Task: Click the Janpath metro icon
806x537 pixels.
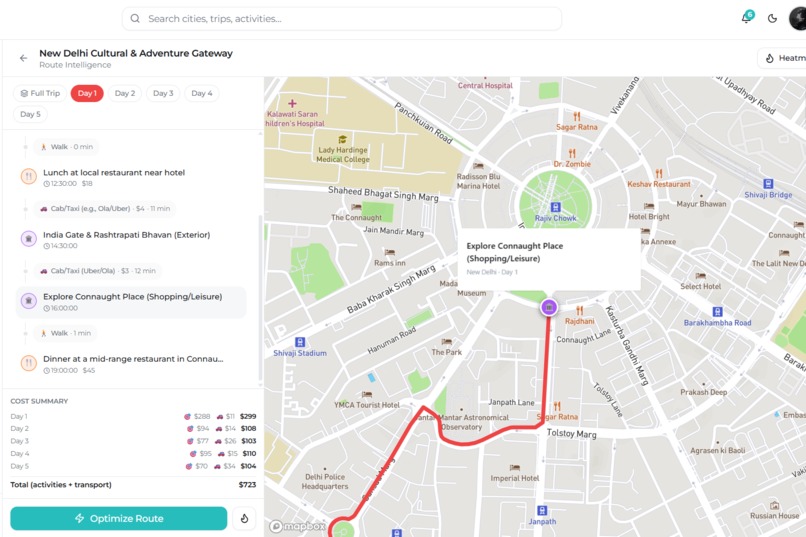Action: (542, 510)
